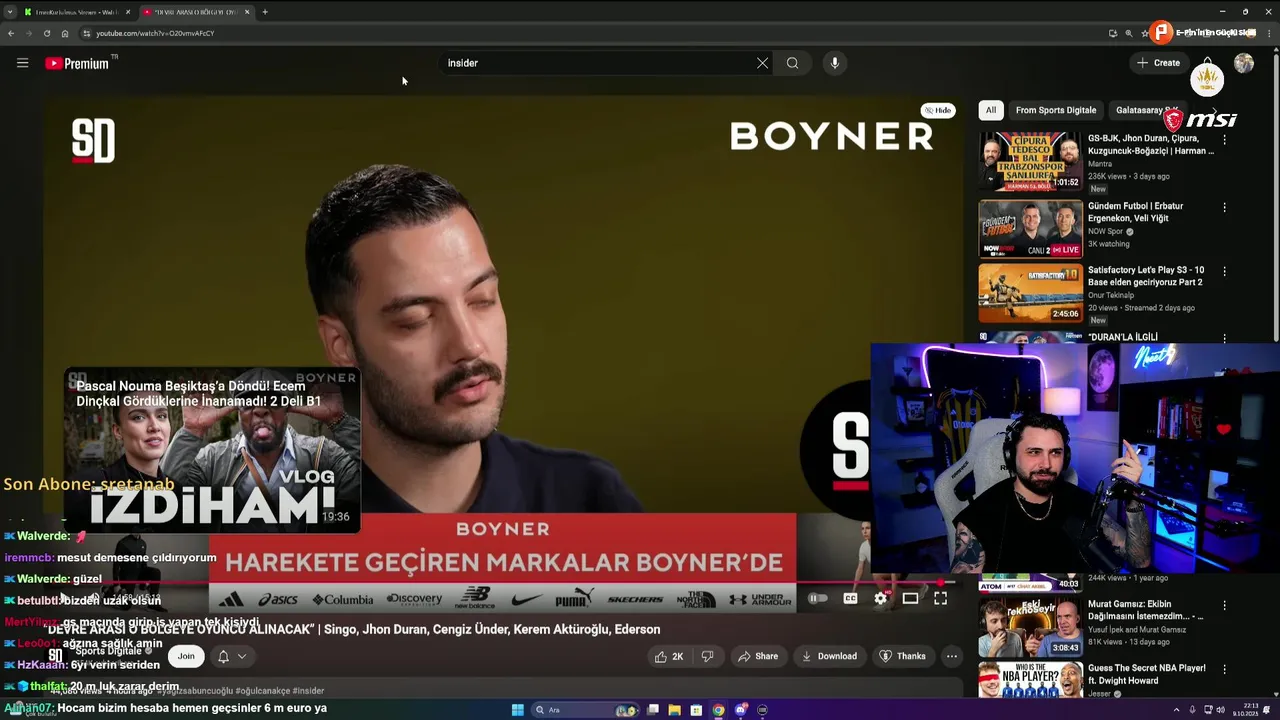
Task: Open 'Satisfactory Let's Play S3 - 10' video title
Action: (x=1146, y=276)
